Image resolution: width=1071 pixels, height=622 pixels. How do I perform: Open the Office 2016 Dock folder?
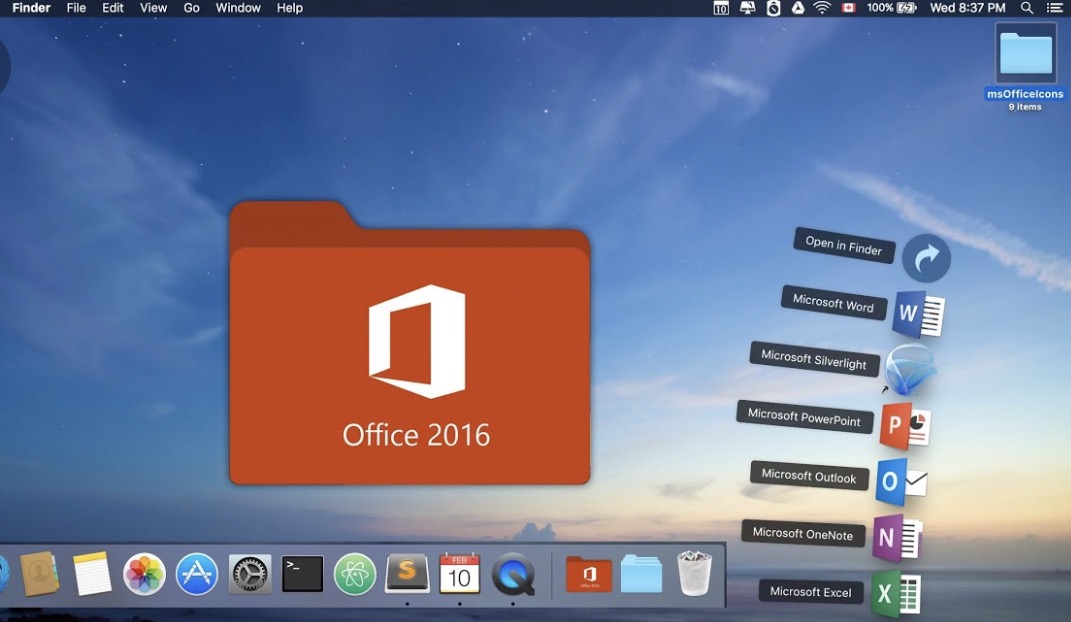[588, 573]
